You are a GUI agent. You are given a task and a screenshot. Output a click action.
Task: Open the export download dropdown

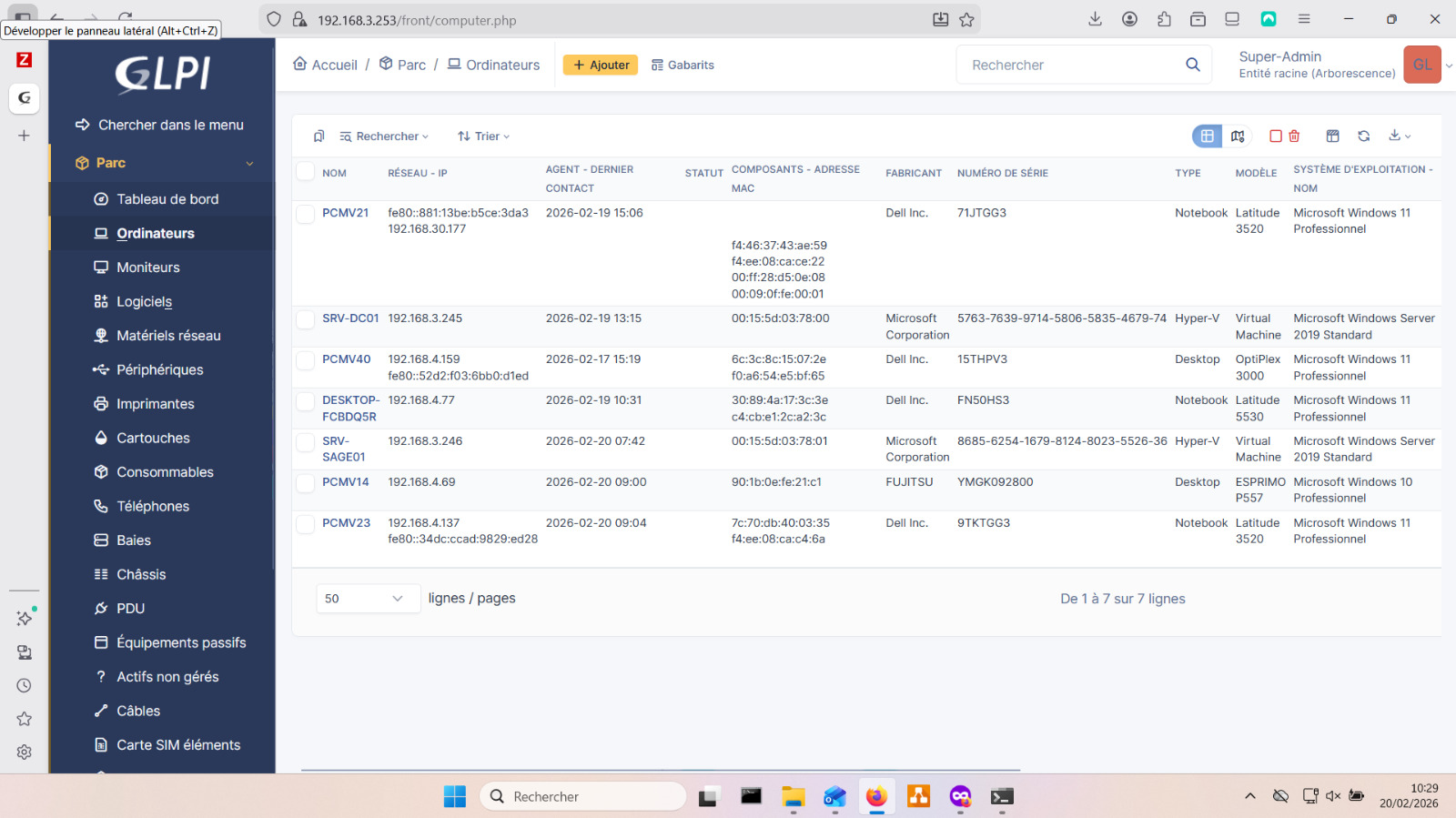1400,136
